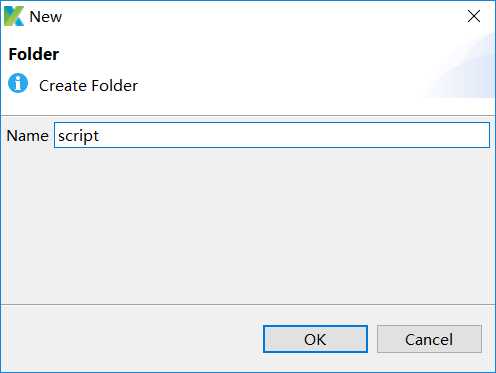Click the empty space left of OK
The width and height of the screenshot is (496, 373).
click(x=133, y=339)
